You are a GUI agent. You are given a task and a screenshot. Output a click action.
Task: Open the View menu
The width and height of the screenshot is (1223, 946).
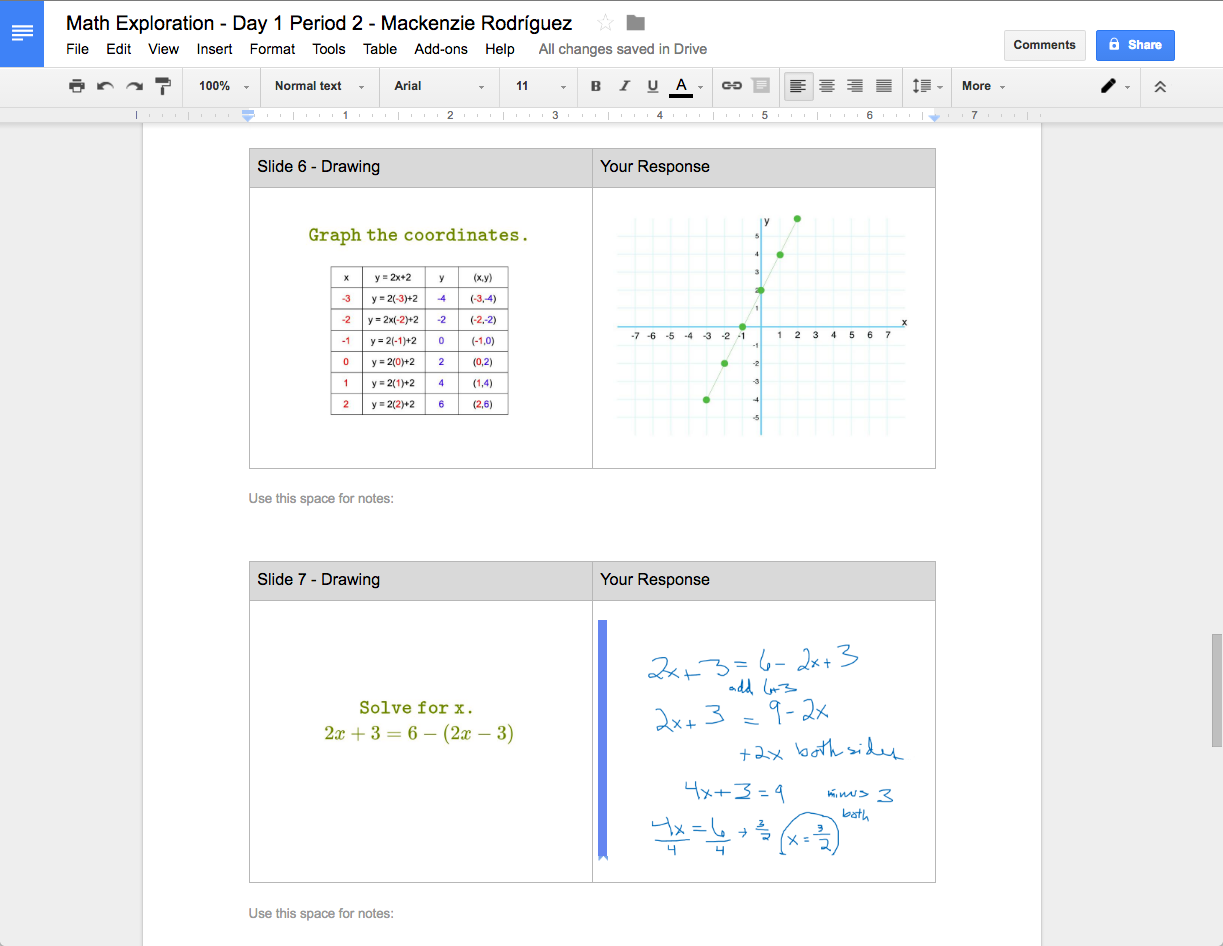(x=163, y=49)
